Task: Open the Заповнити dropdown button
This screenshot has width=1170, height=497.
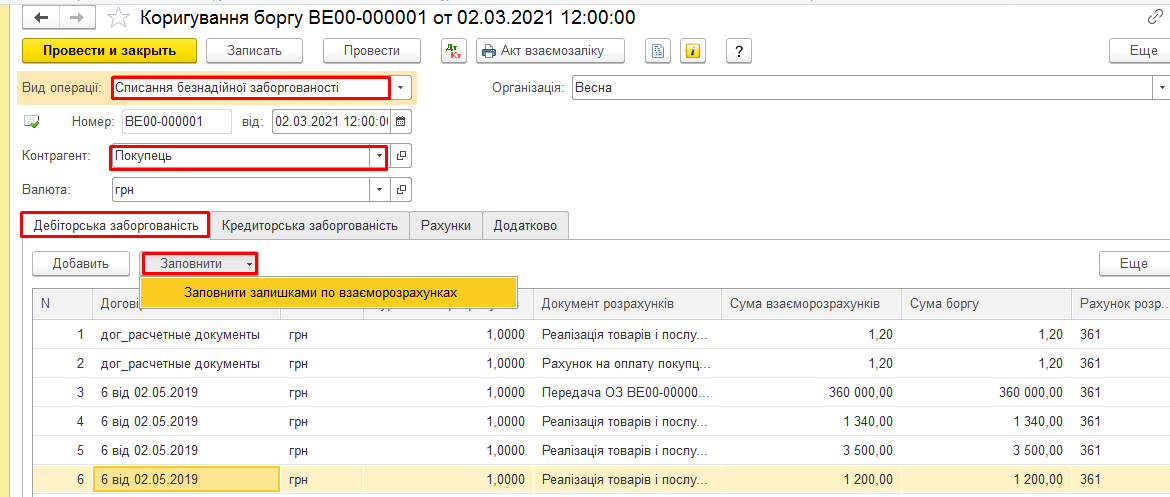Action: click(x=199, y=263)
